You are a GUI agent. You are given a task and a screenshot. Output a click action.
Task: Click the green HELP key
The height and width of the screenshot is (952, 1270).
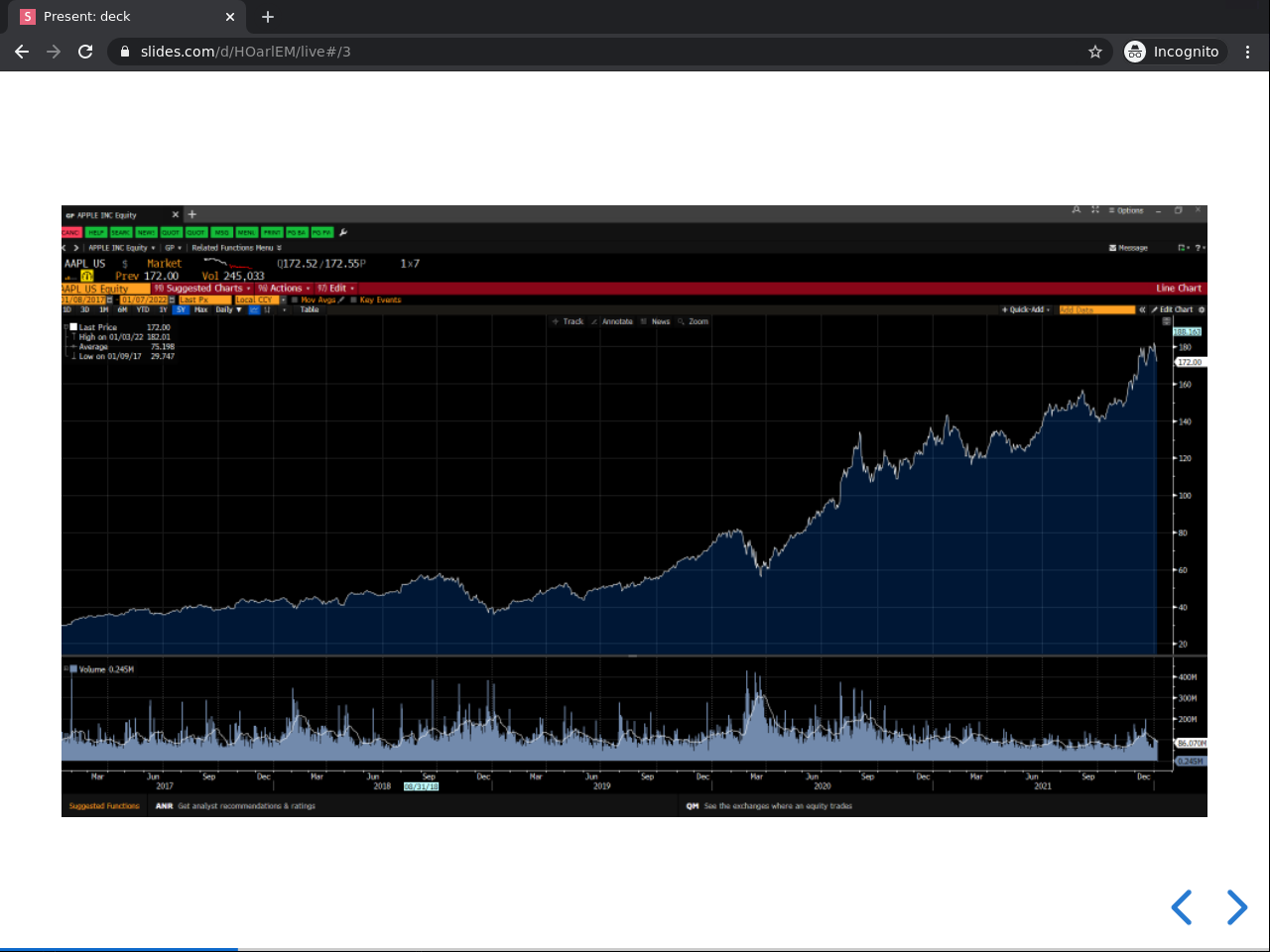(x=96, y=233)
